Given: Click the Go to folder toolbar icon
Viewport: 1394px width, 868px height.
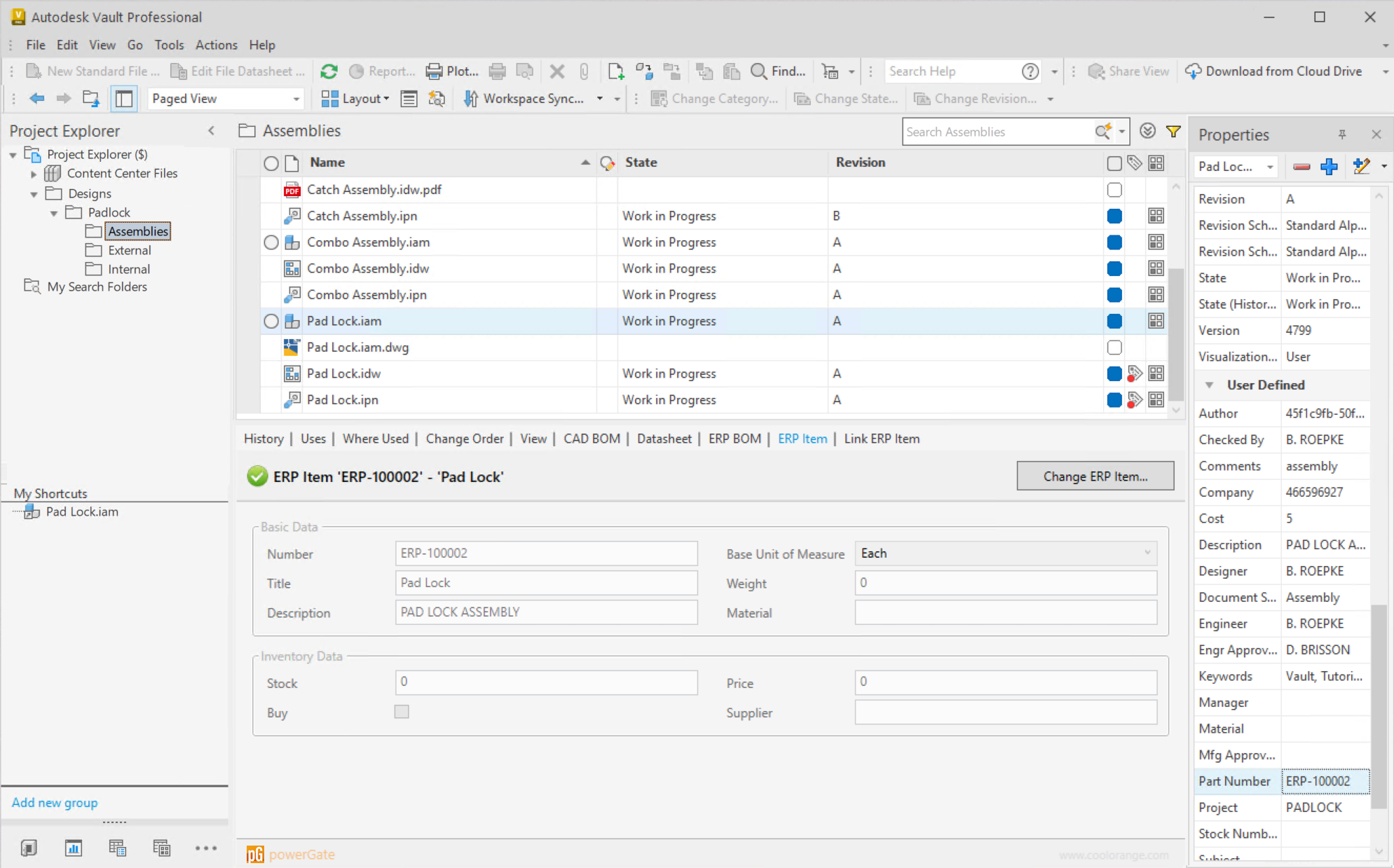Looking at the screenshot, I should point(91,99).
